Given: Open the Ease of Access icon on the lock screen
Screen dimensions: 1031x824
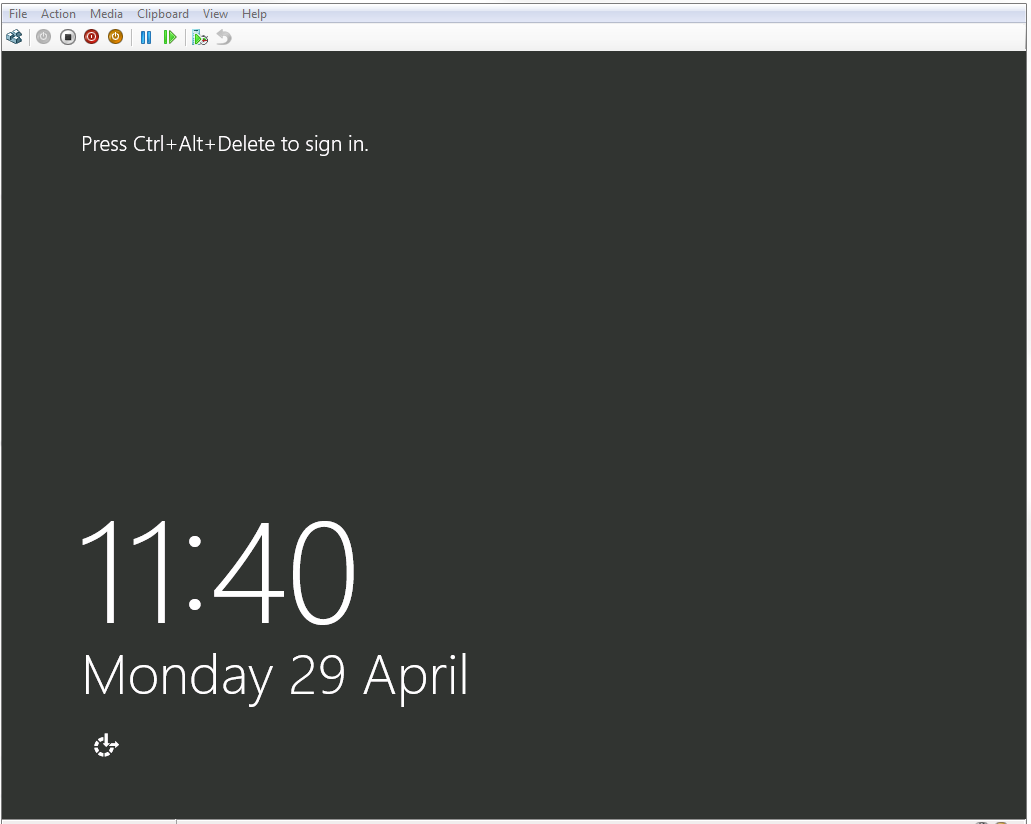Looking at the screenshot, I should click(x=106, y=745).
